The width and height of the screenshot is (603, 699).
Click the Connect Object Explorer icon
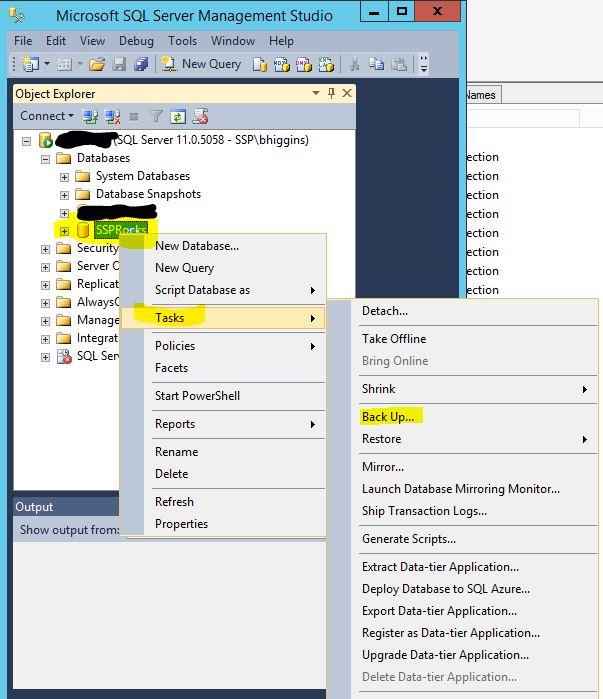click(90, 117)
